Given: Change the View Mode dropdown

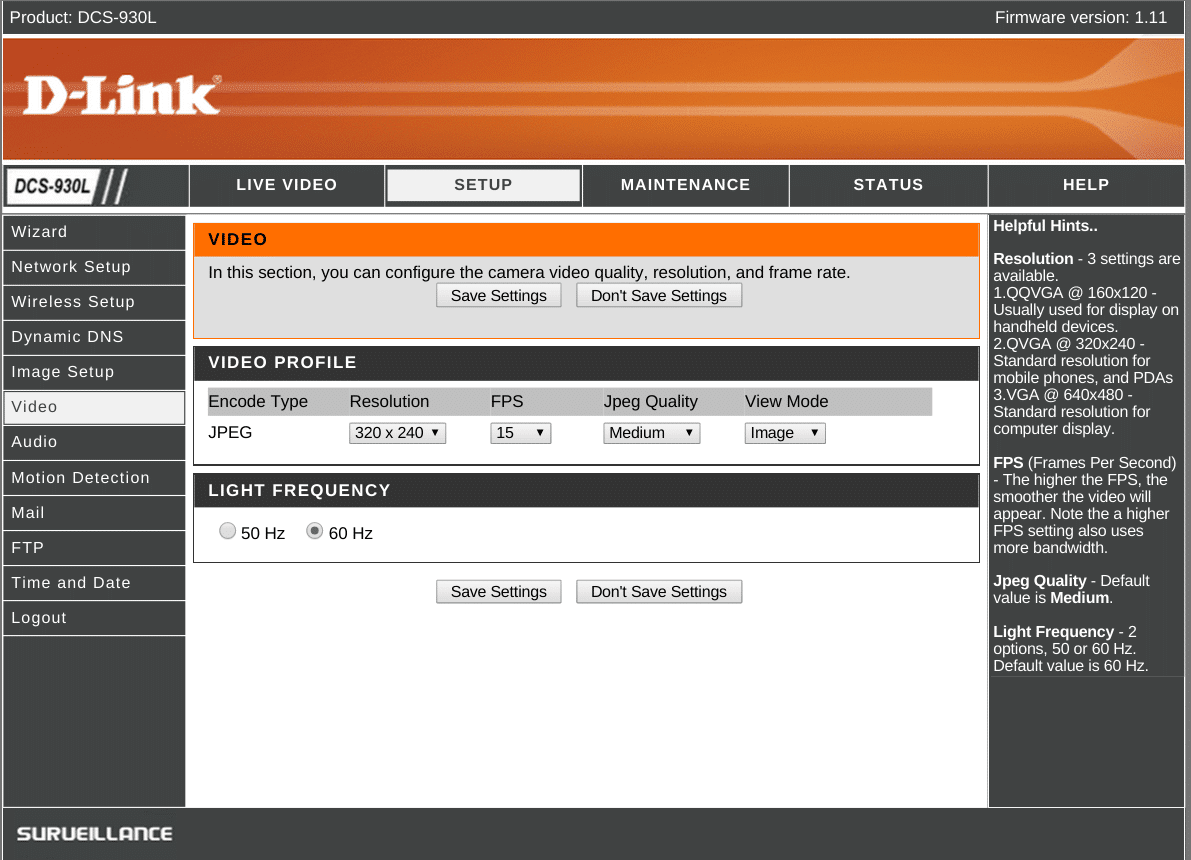Looking at the screenshot, I should (x=784, y=433).
